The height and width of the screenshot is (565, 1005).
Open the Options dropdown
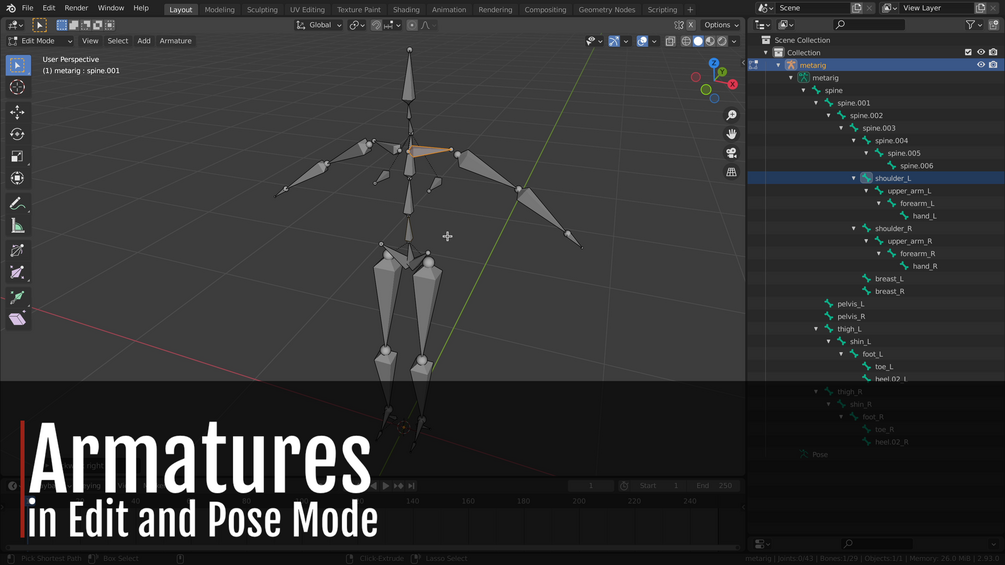[x=721, y=25]
